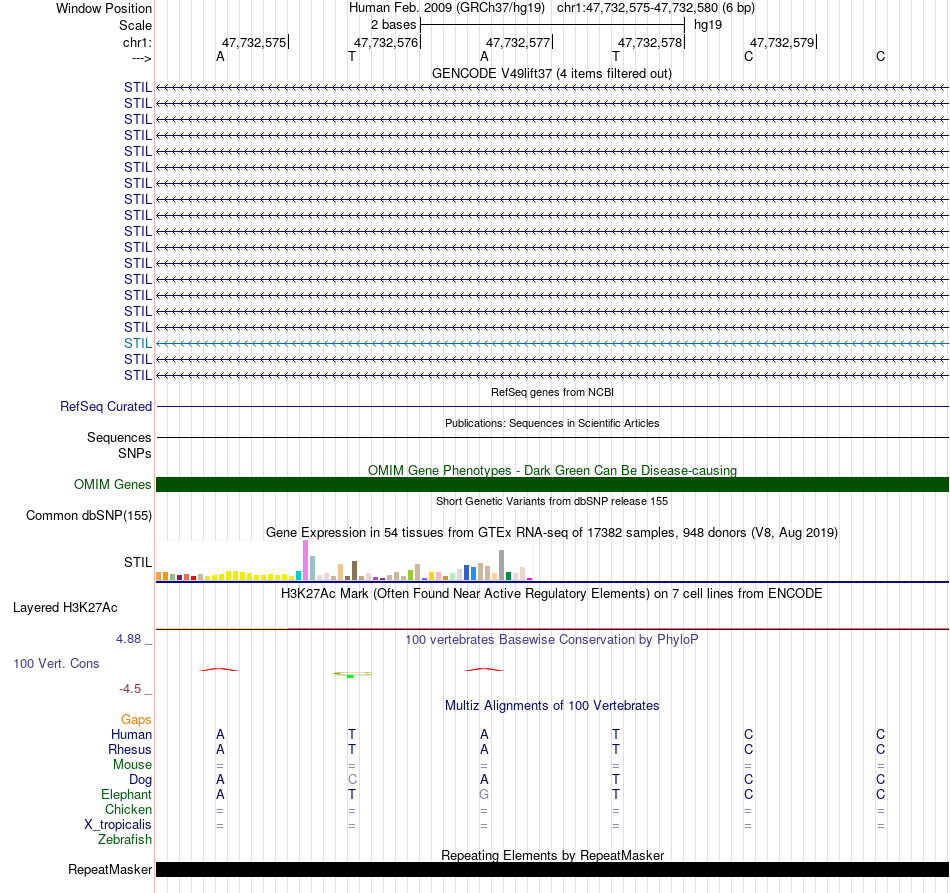Select the Mouse alignment row label

tap(132, 765)
